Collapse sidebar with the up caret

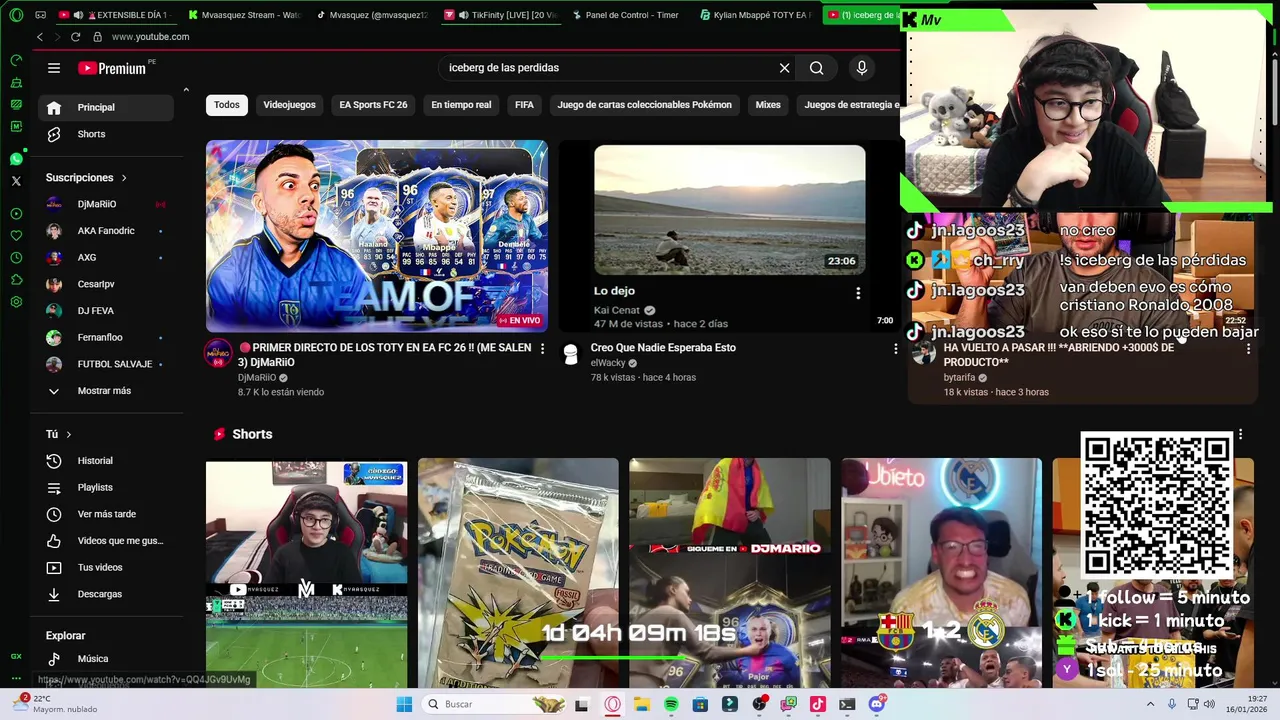[x=186, y=90]
